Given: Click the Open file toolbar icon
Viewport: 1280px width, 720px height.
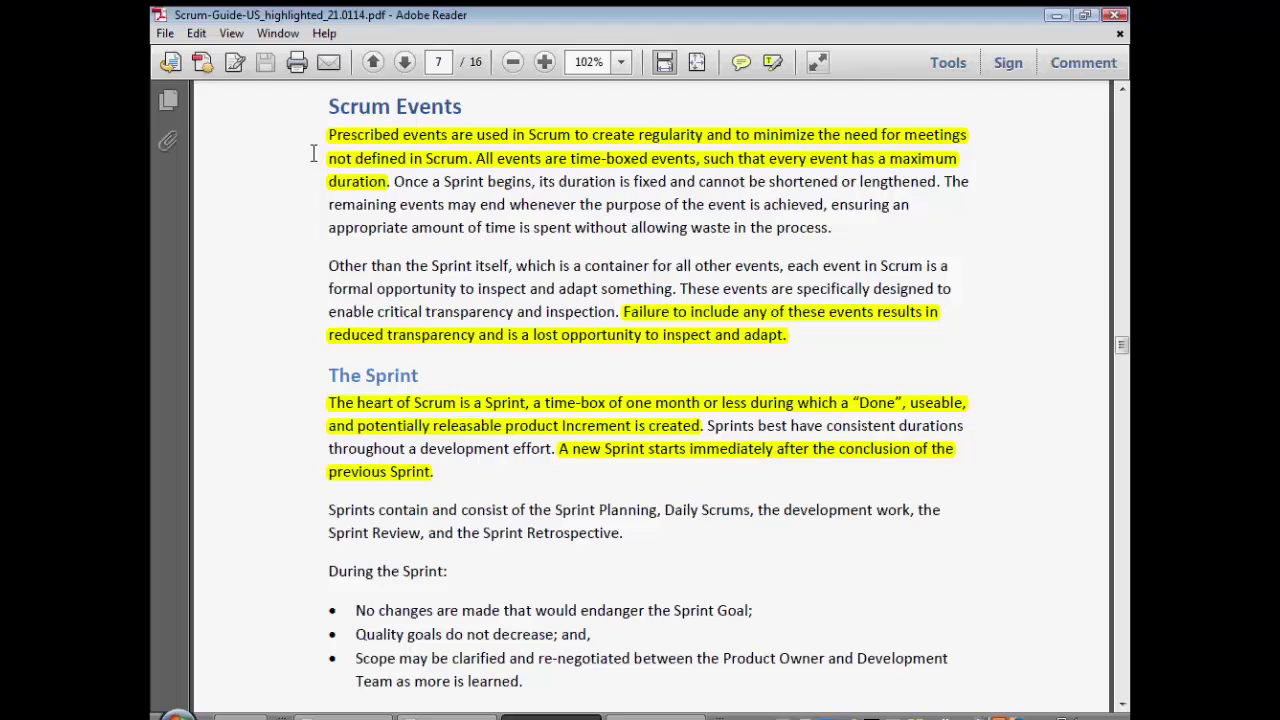Looking at the screenshot, I should (x=171, y=62).
